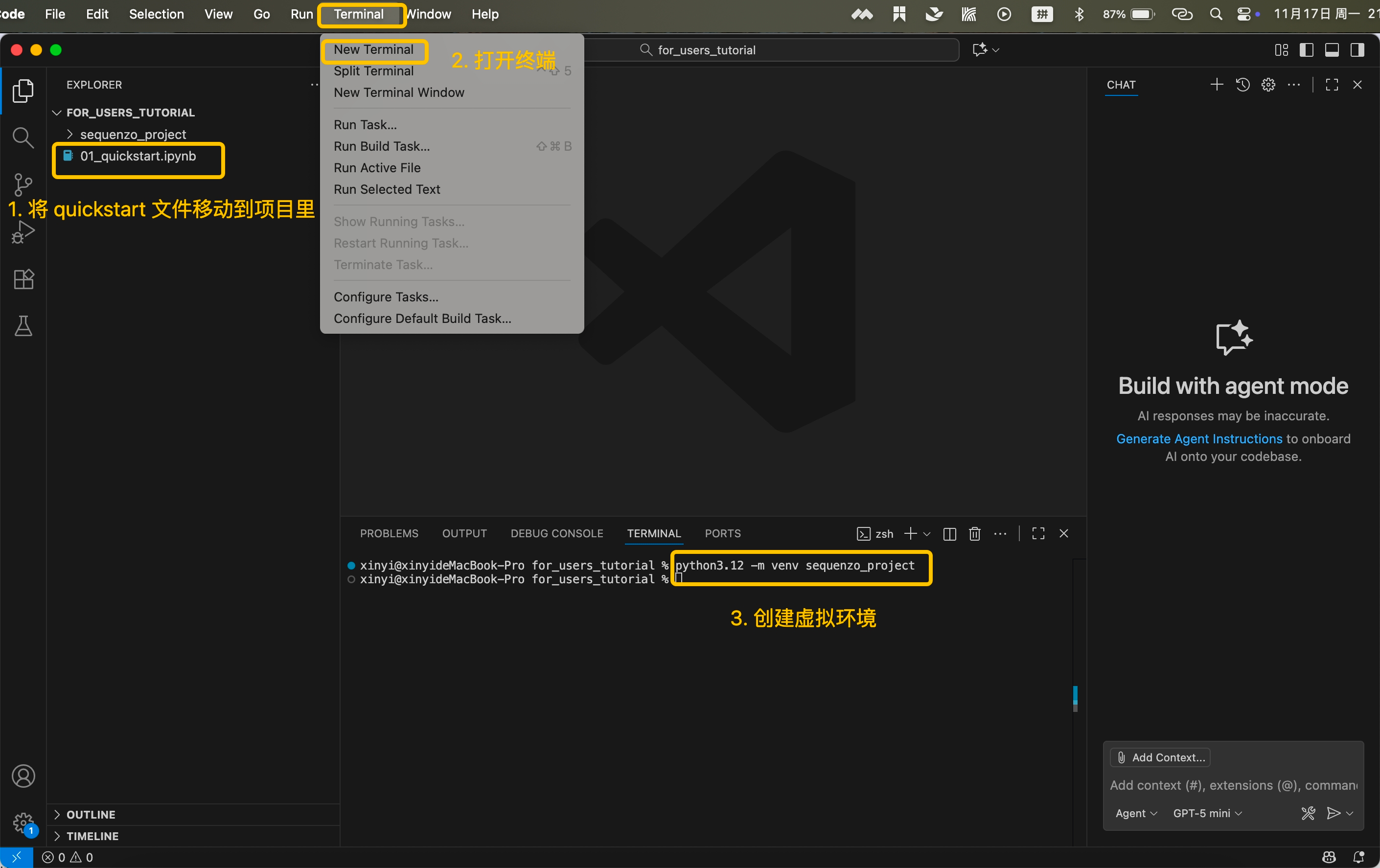Open the Source Control view
The height and width of the screenshot is (868, 1380).
(23, 184)
